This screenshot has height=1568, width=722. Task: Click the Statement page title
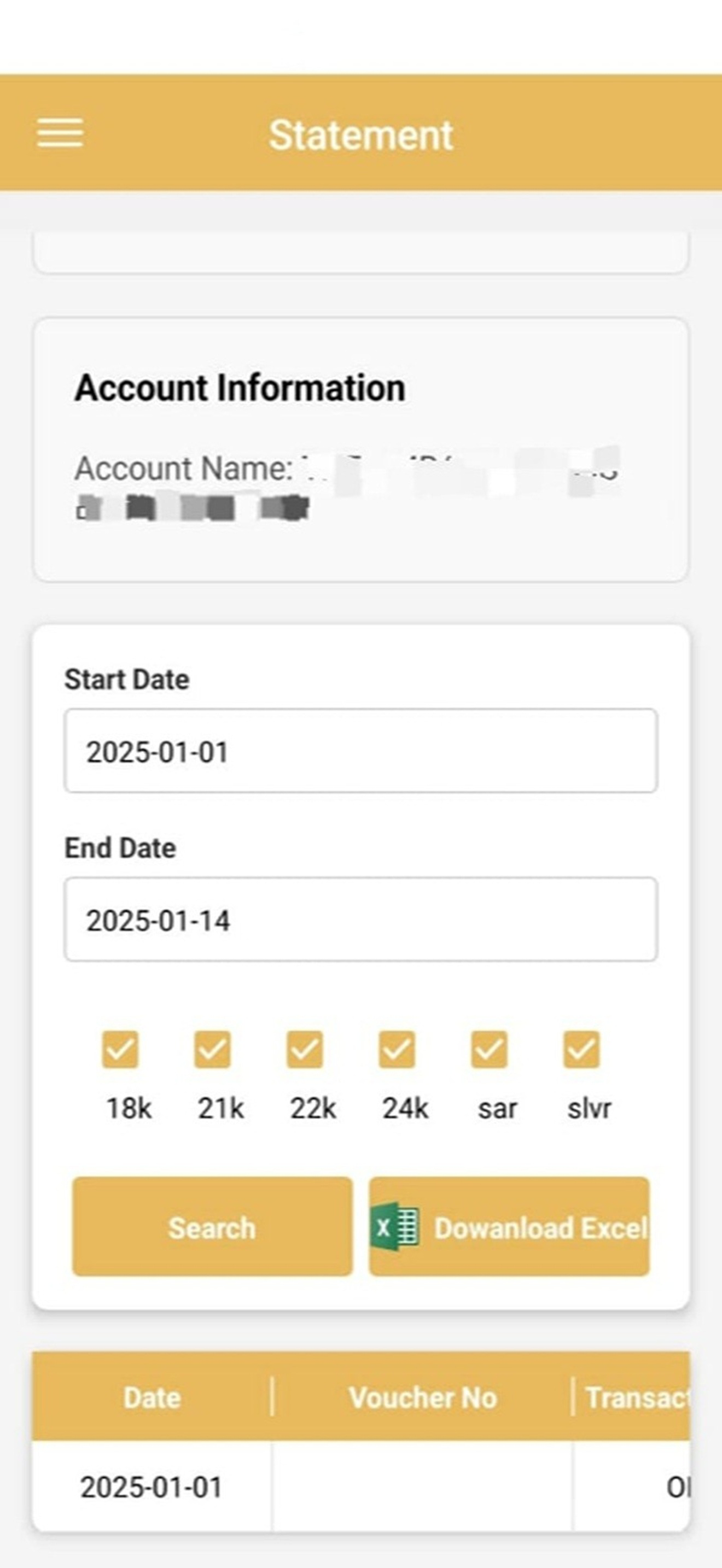pos(361,134)
